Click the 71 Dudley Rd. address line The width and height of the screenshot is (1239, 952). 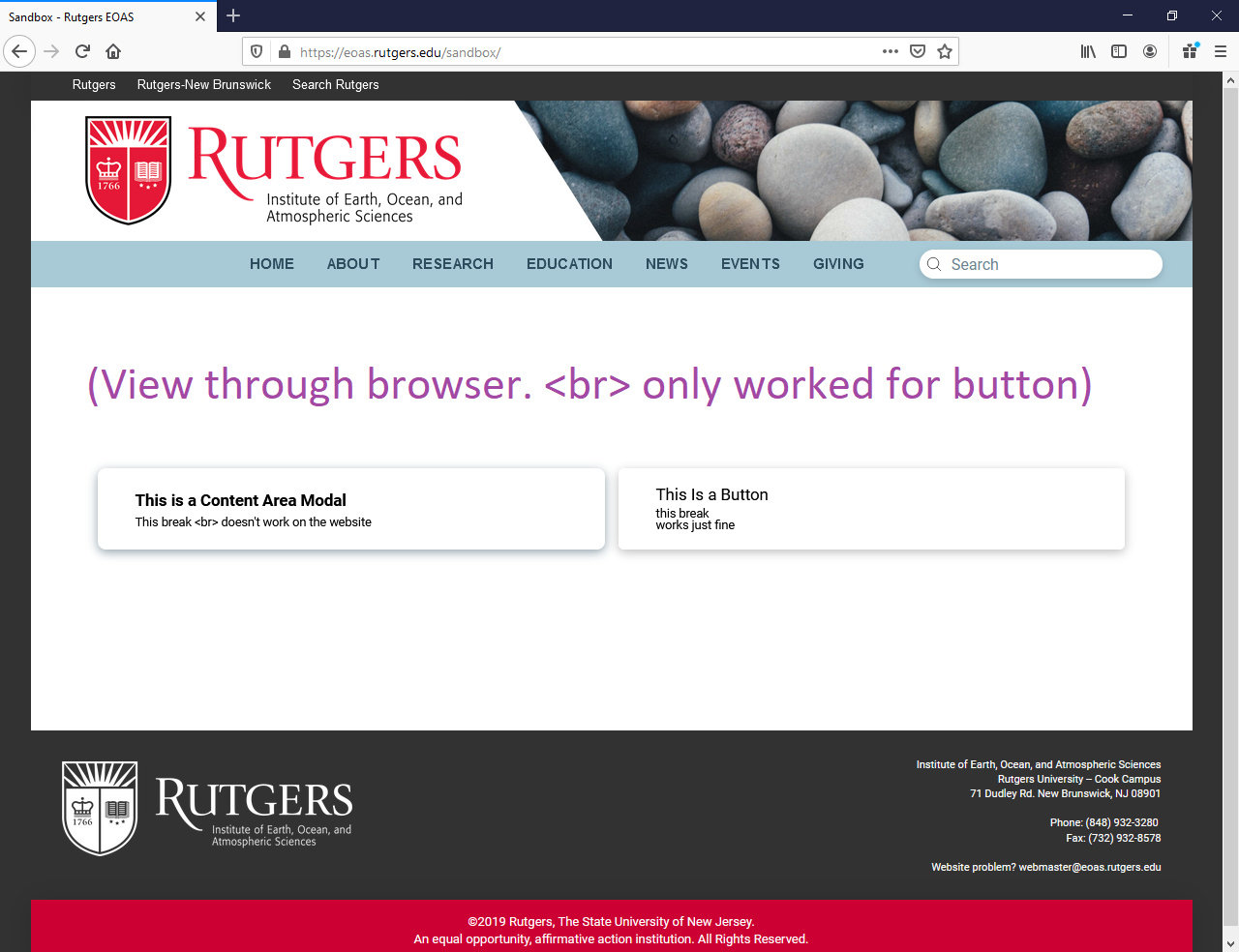tap(1065, 793)
